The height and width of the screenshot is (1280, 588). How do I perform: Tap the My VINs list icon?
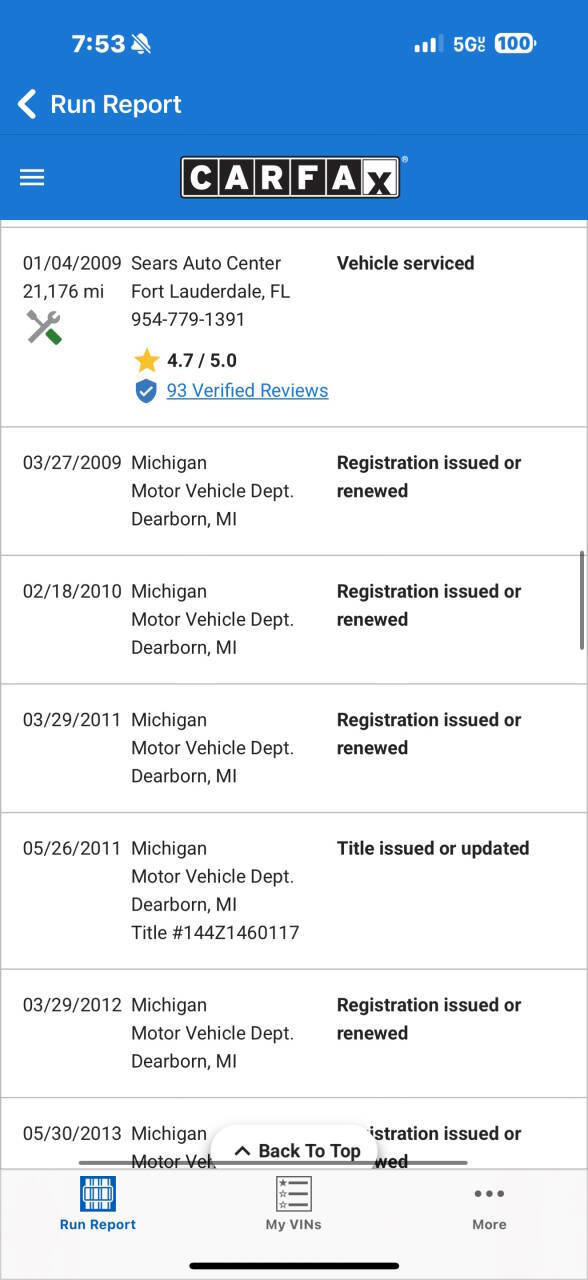(x=293, y=1193)
